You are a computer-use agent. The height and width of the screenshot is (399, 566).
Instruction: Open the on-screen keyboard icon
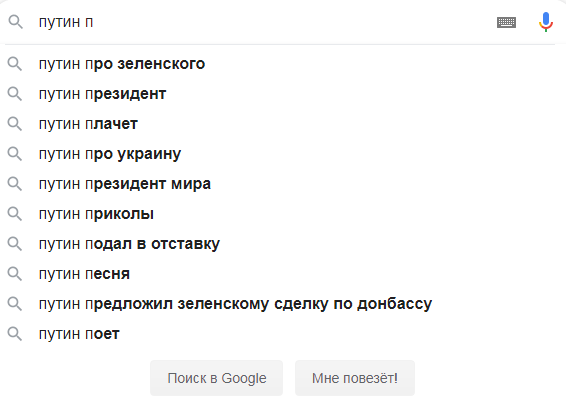(506, 22)
